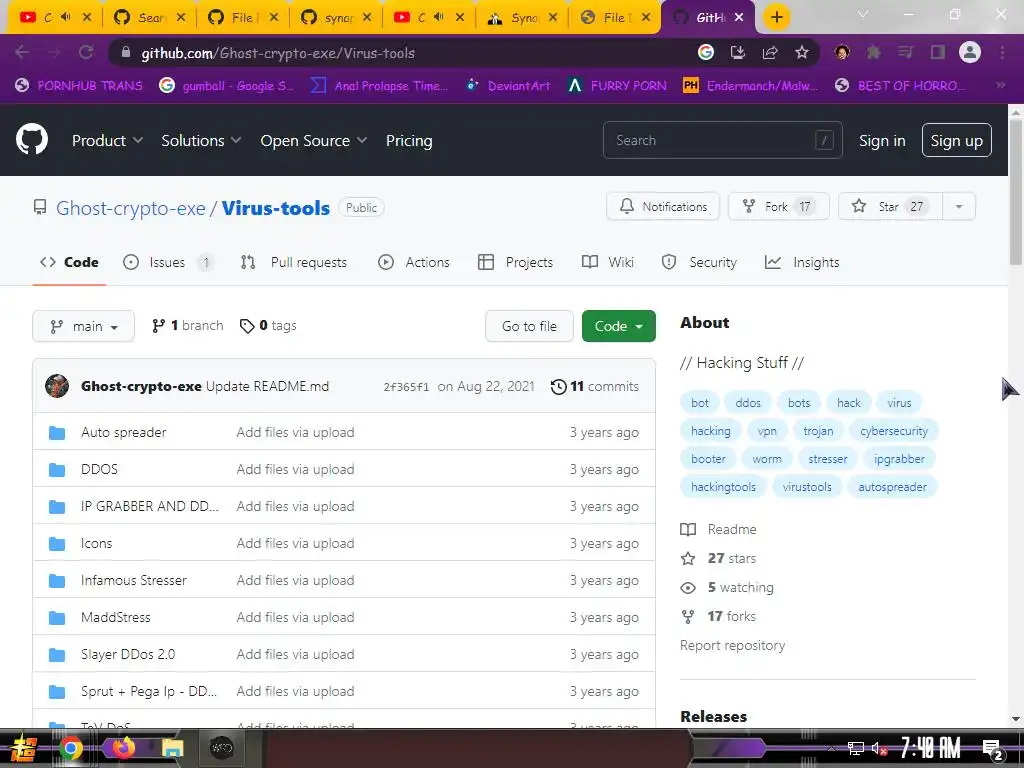The height and width of the screenshot is (768, 1024).
Task: Click the trojan topic tag
Action: click(x=818, y=431)
